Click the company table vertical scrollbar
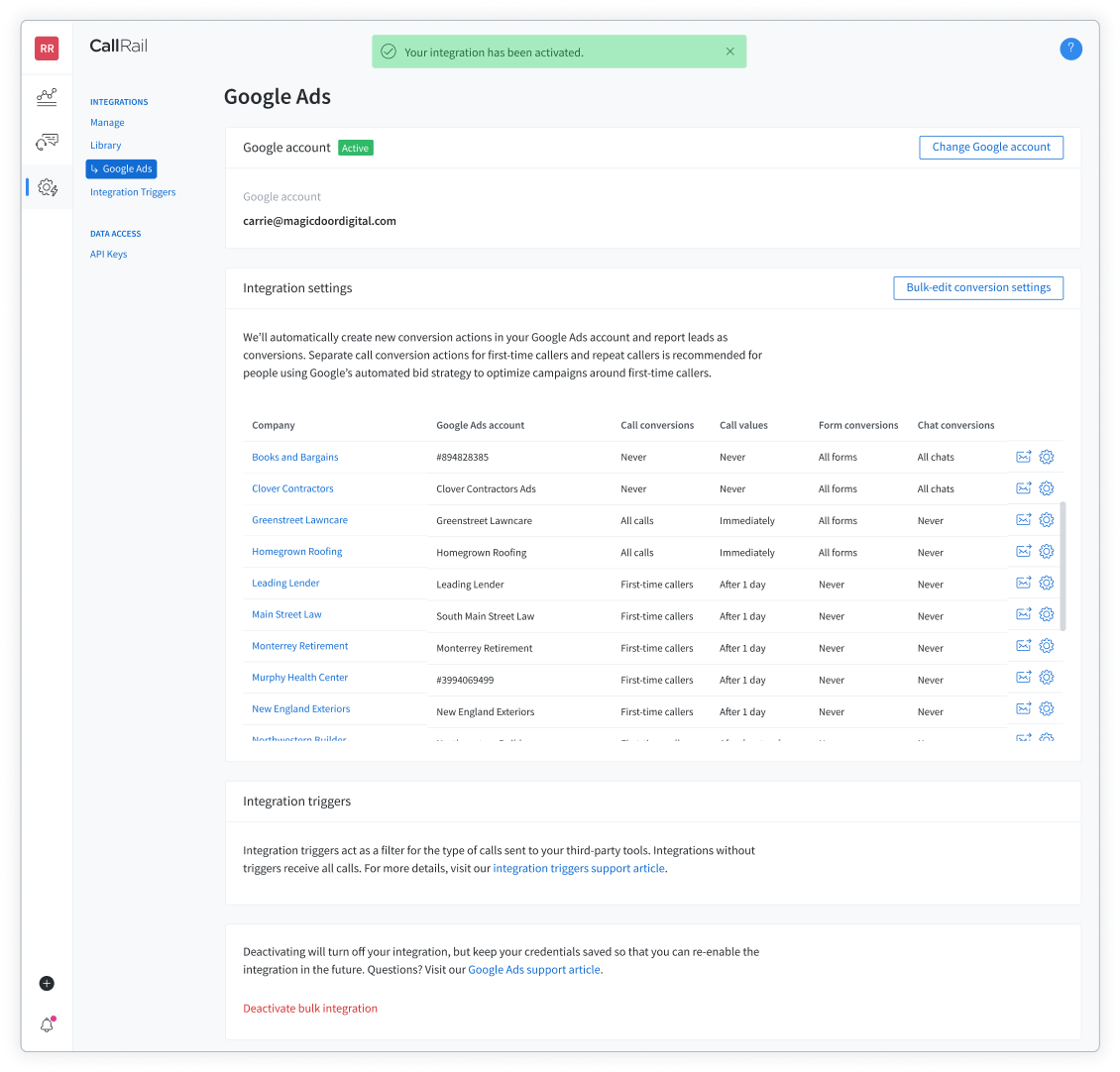The width and height of the screenshot is (1120, 1072). [x=1063, y=567]
